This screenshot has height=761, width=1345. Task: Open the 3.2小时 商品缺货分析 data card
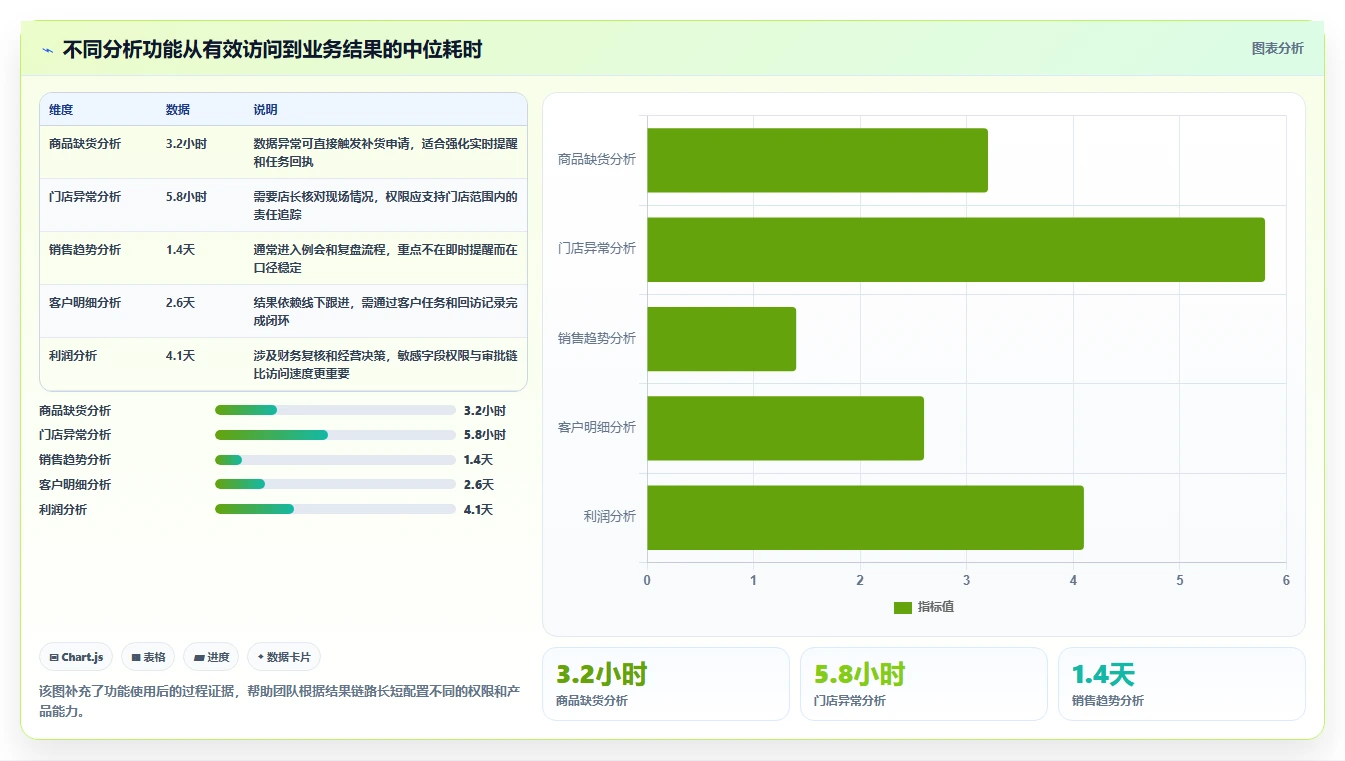click(x=666, y=684)
